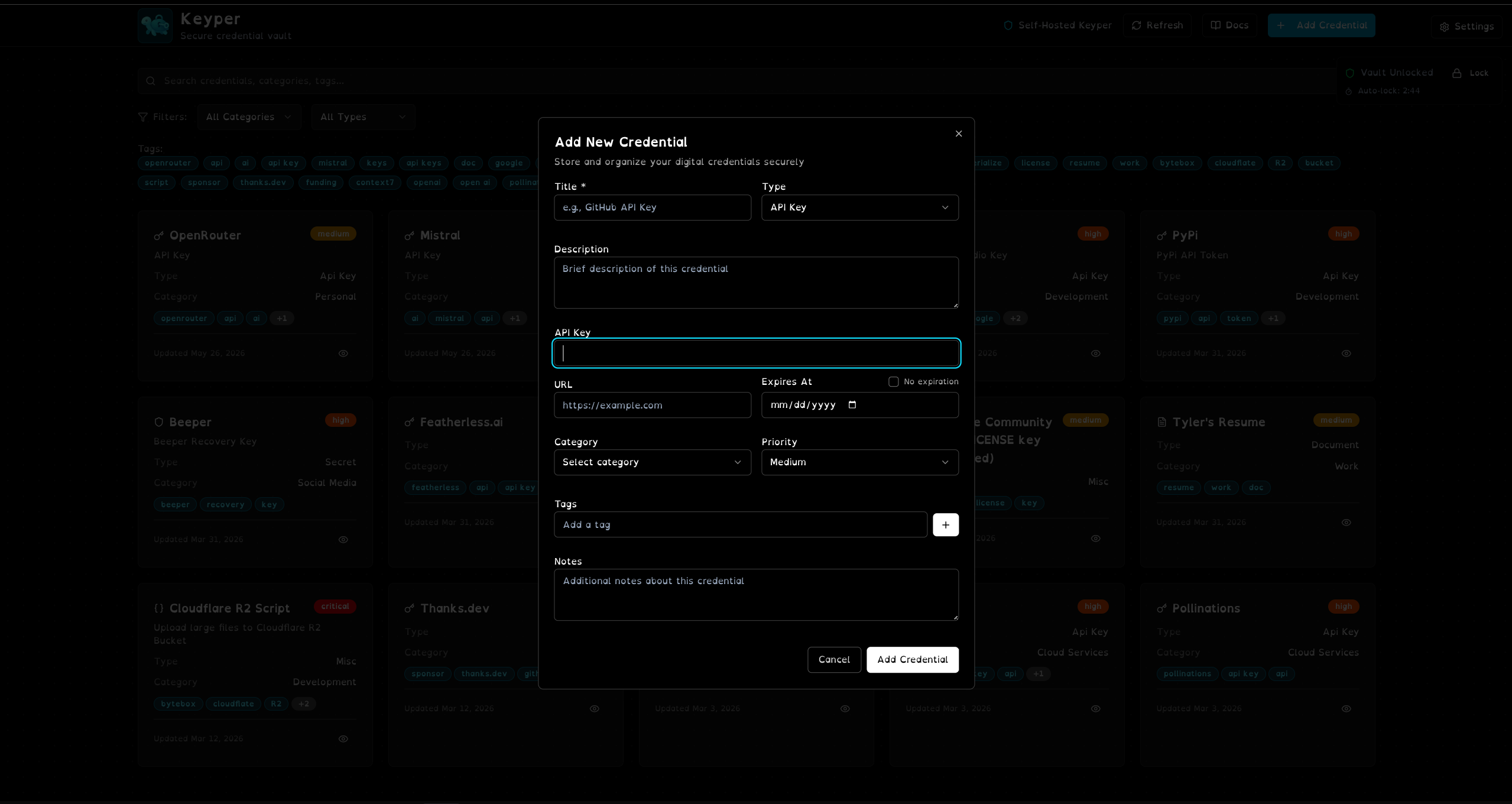
Task: Open the Select category dropdown
Action: (x=653, y=462)
